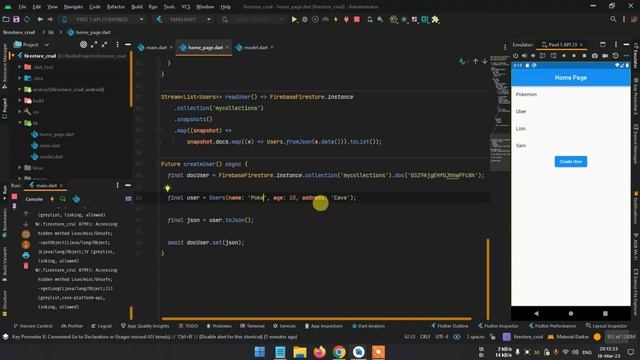Click the Debug bug icon in the toolbar
The image size is (640, 360).
(304, 19)
